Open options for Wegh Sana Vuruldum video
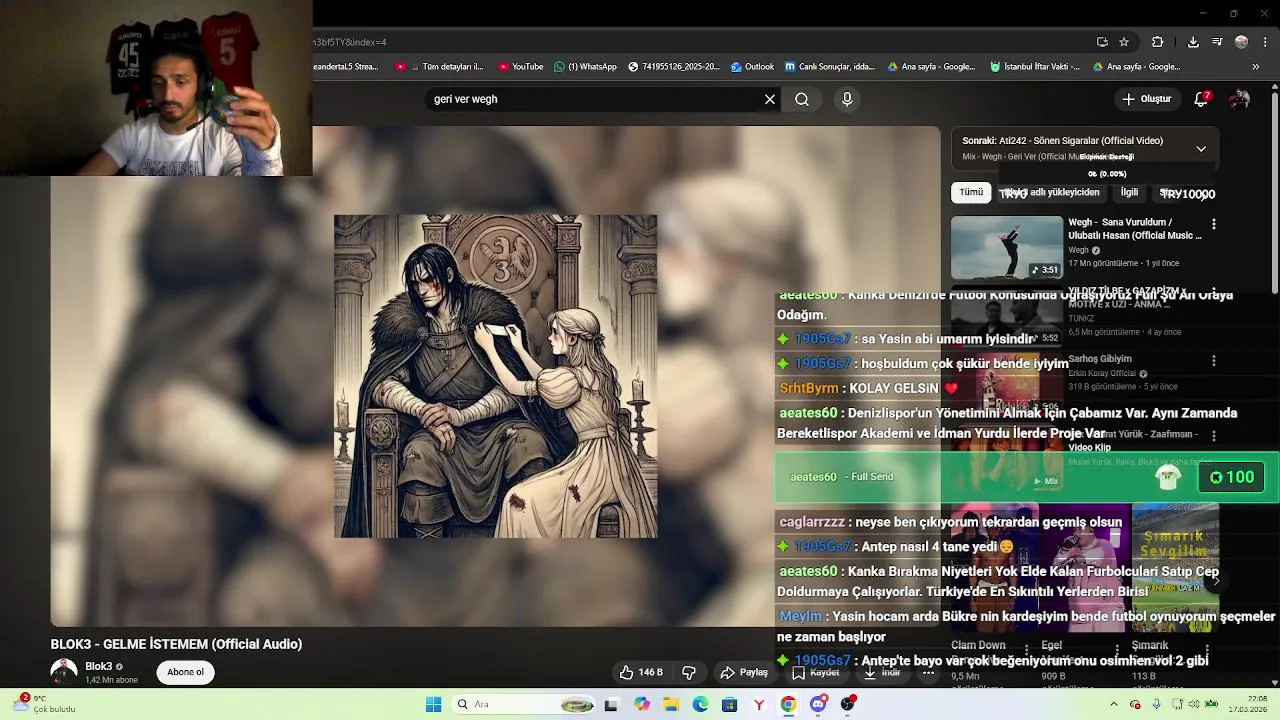Screen dimensions: 1280x720 pyautogui.click(x=1214, y=225)
